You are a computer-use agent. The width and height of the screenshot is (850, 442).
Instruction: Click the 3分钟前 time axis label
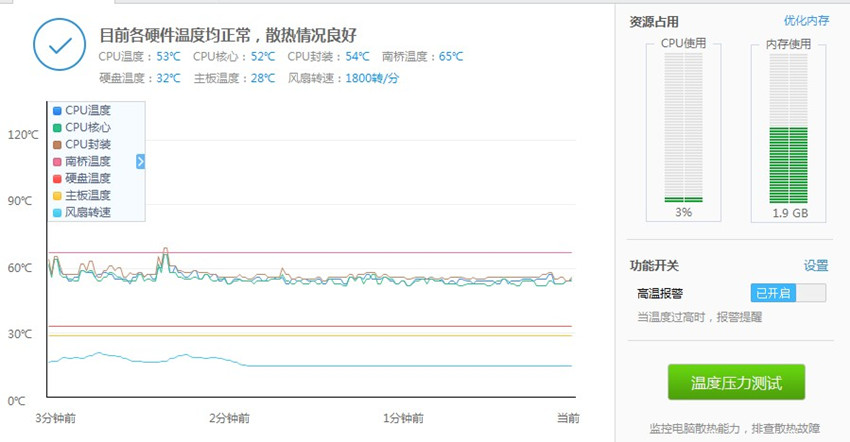[x=56, y=418]
